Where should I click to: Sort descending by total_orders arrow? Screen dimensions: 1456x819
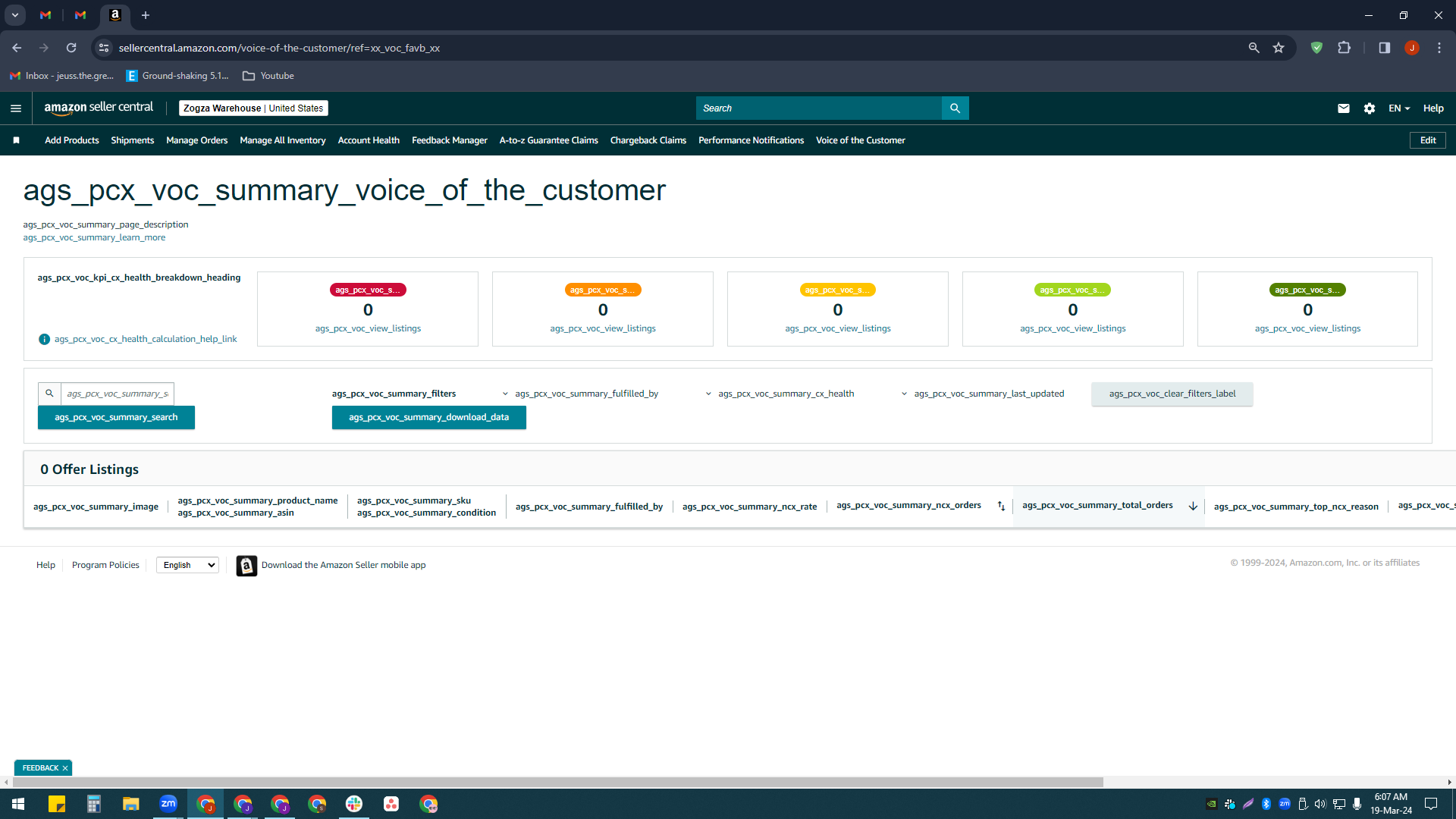click(x=1192, y=506)
